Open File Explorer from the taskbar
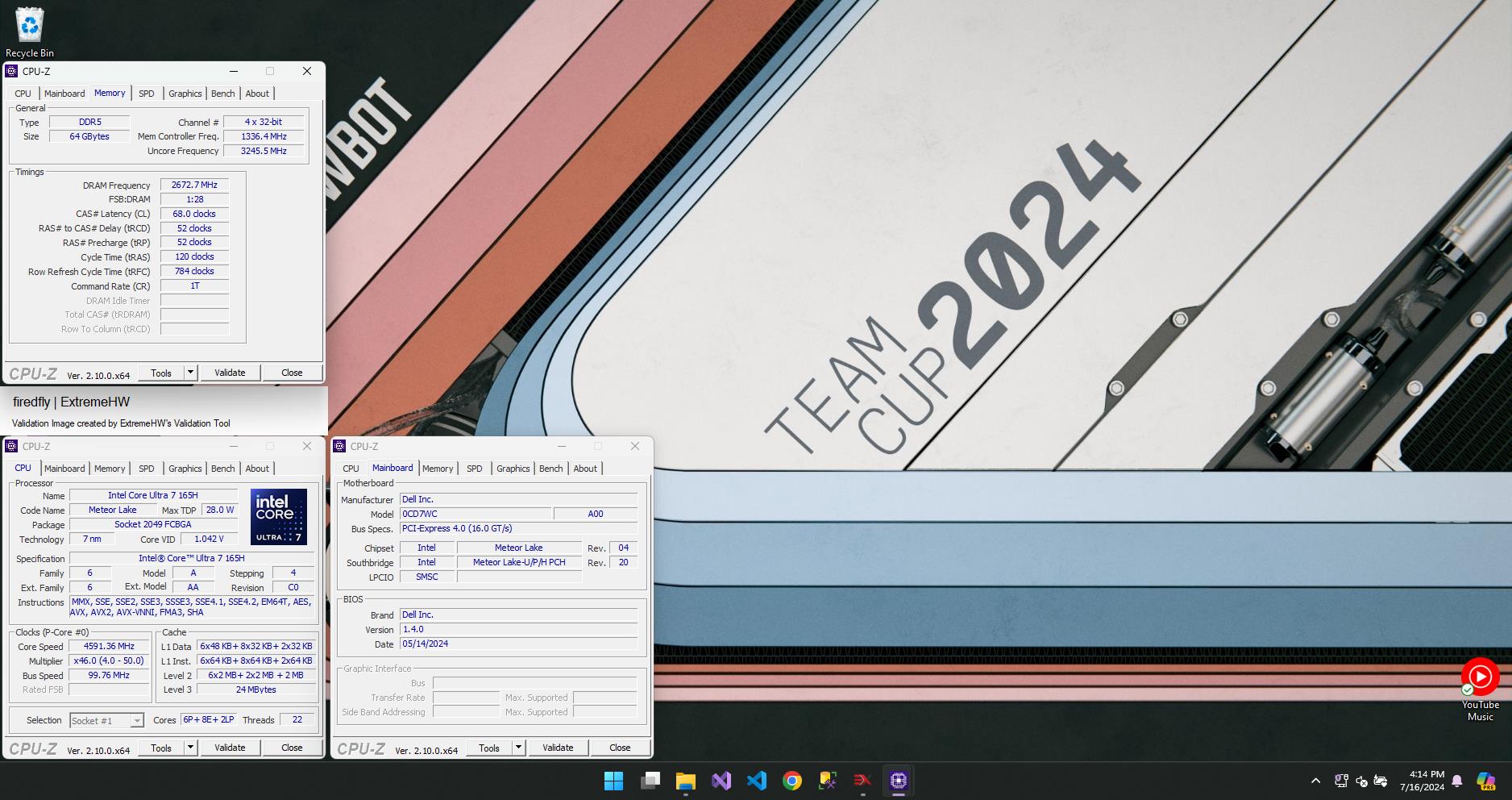Viewport: 1512px width, 800px height. (686, 781)
